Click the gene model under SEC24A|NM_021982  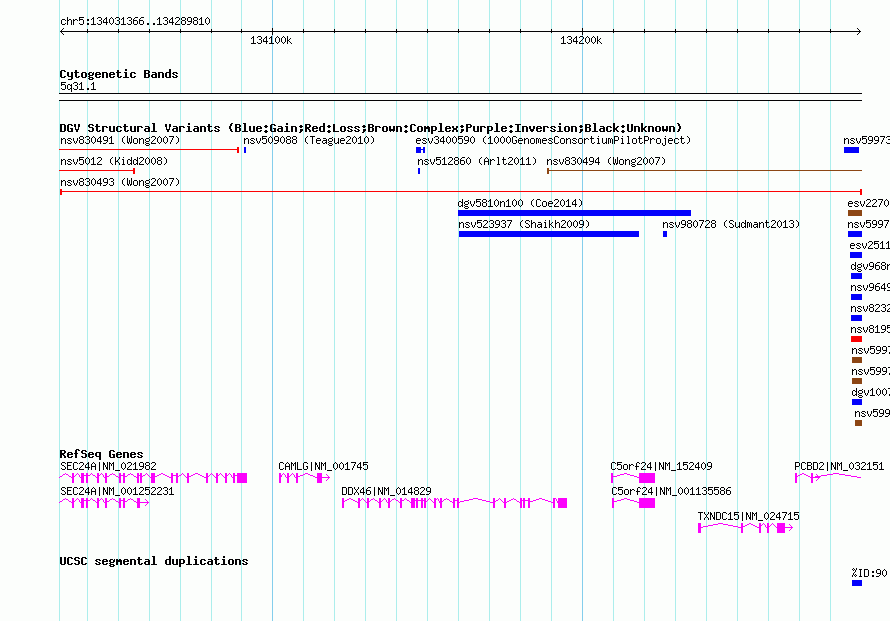click(x=153, y=478)
